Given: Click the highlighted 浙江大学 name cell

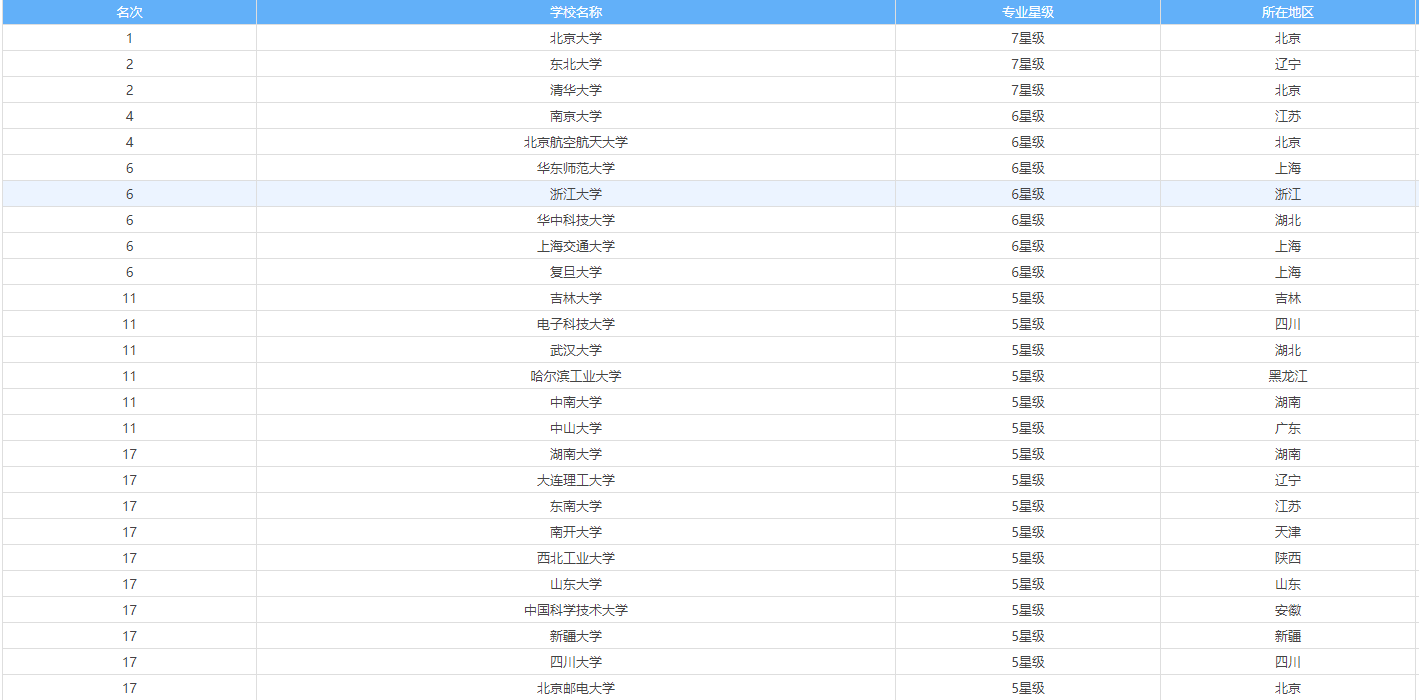Looking at the screenshot, I should point(576,194).
